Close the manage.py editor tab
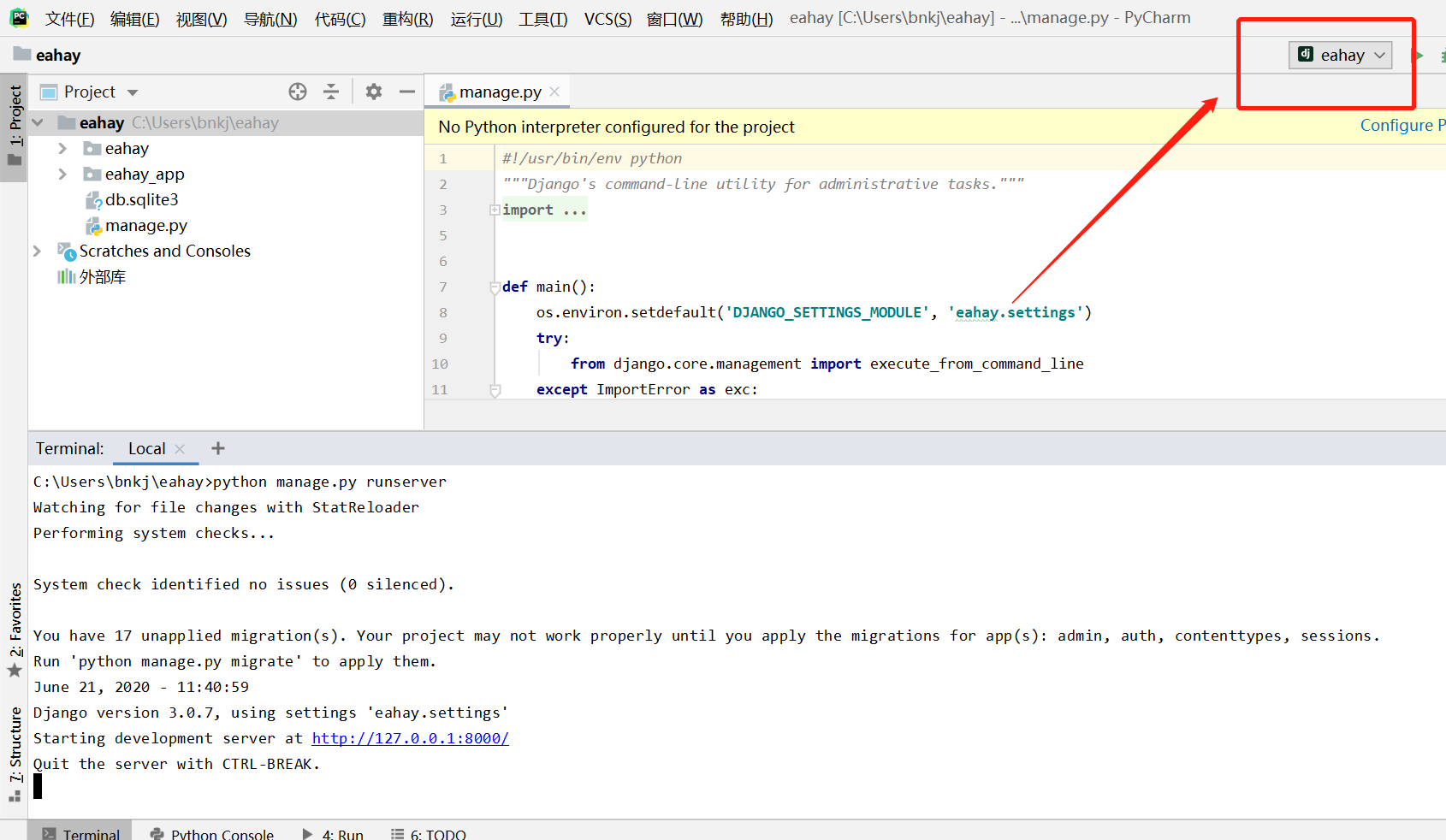This screenshot has width=1446, height=840. pyautogui.click(x=554, y=92)
